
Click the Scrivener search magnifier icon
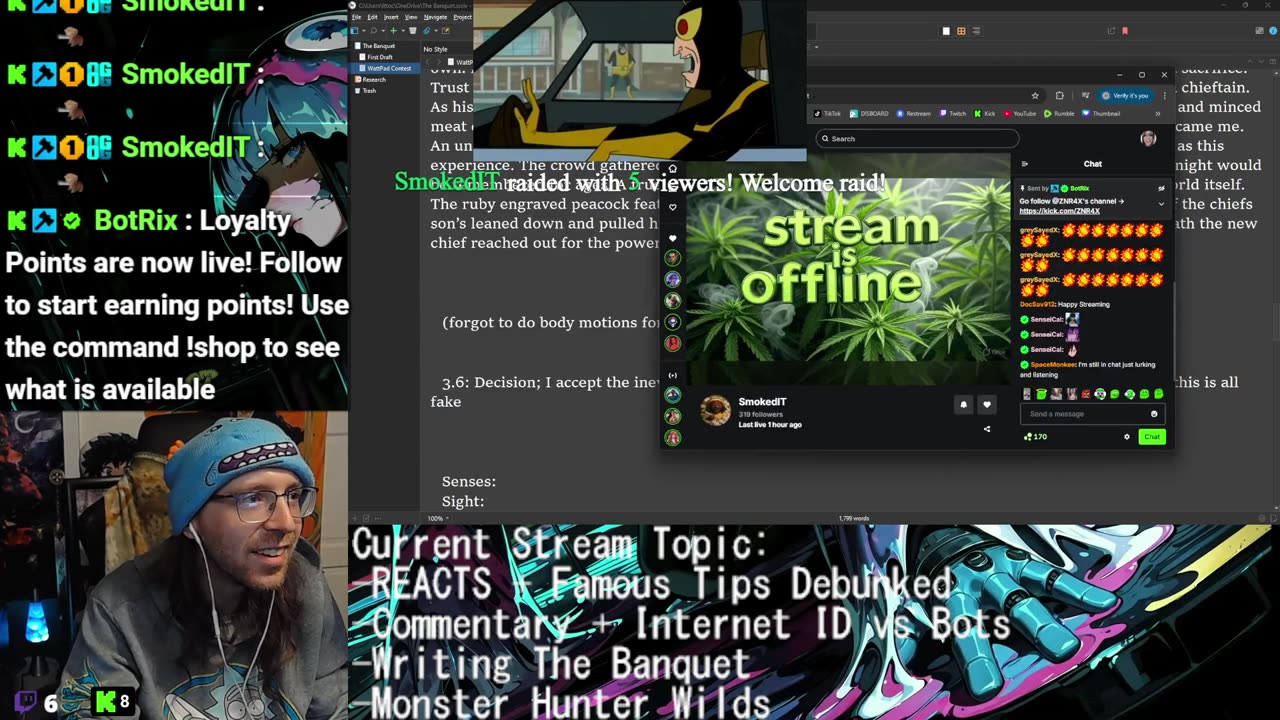coord(374,30)
